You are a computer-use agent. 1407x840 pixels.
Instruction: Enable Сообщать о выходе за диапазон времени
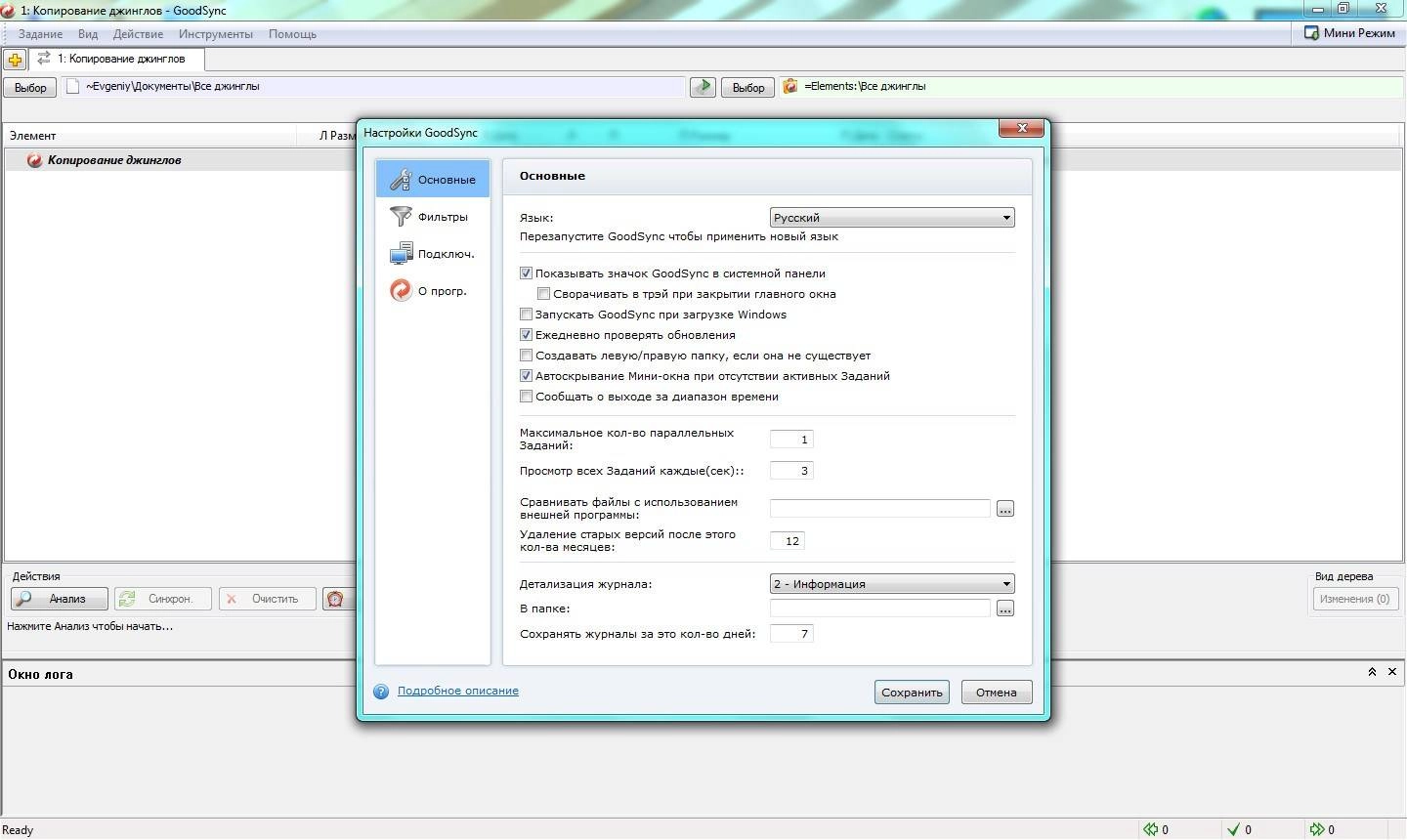point(526,397)
